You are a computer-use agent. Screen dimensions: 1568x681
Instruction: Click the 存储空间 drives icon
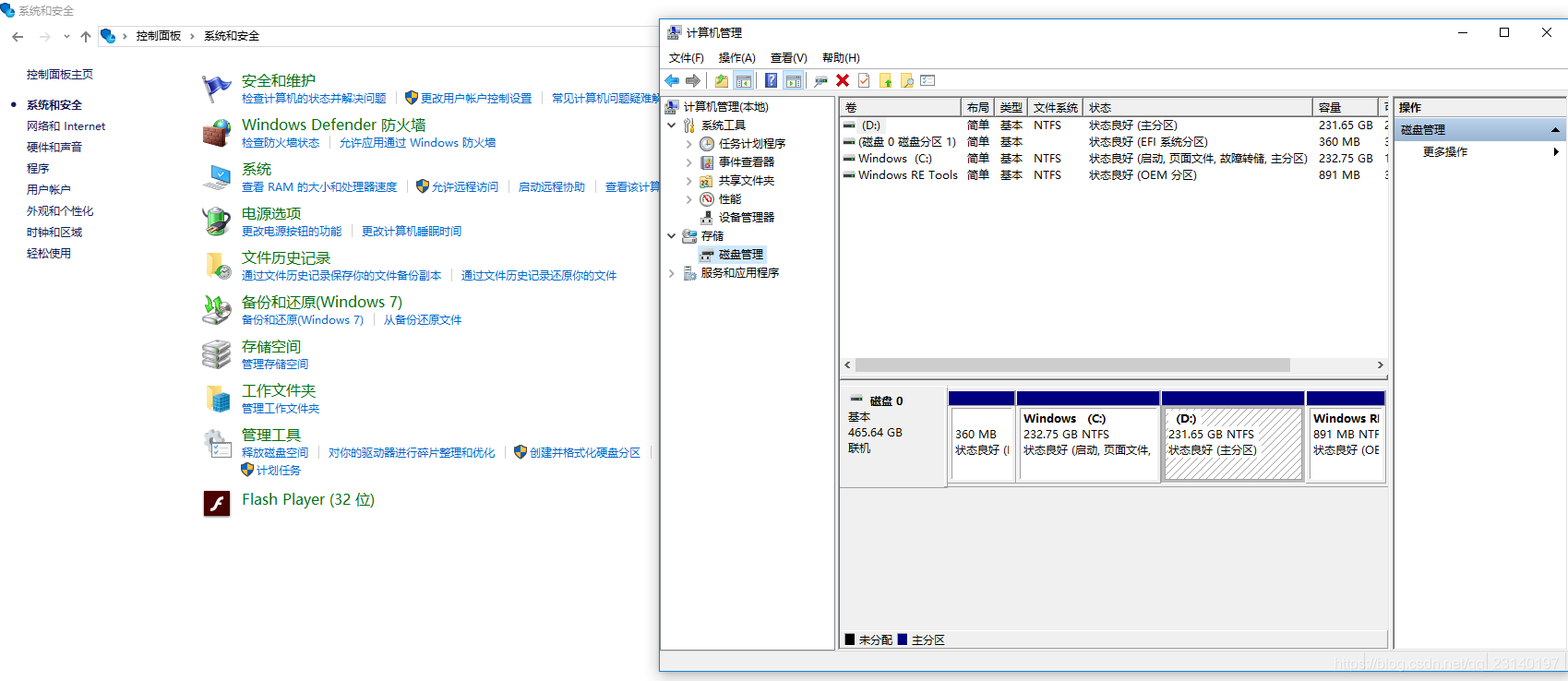(x=217, y=354)
